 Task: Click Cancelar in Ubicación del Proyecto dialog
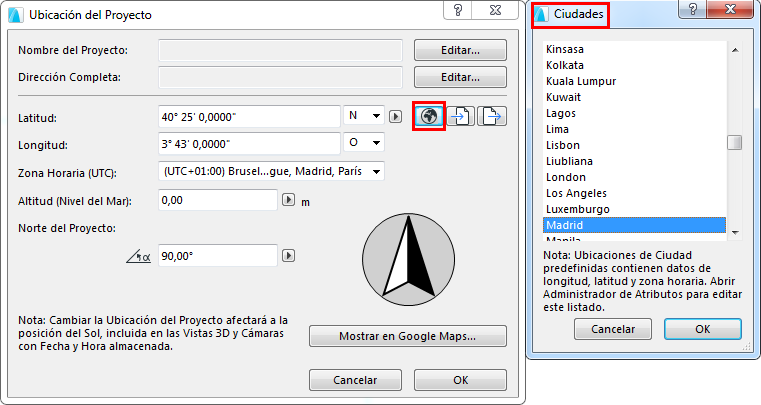(355, 380)
